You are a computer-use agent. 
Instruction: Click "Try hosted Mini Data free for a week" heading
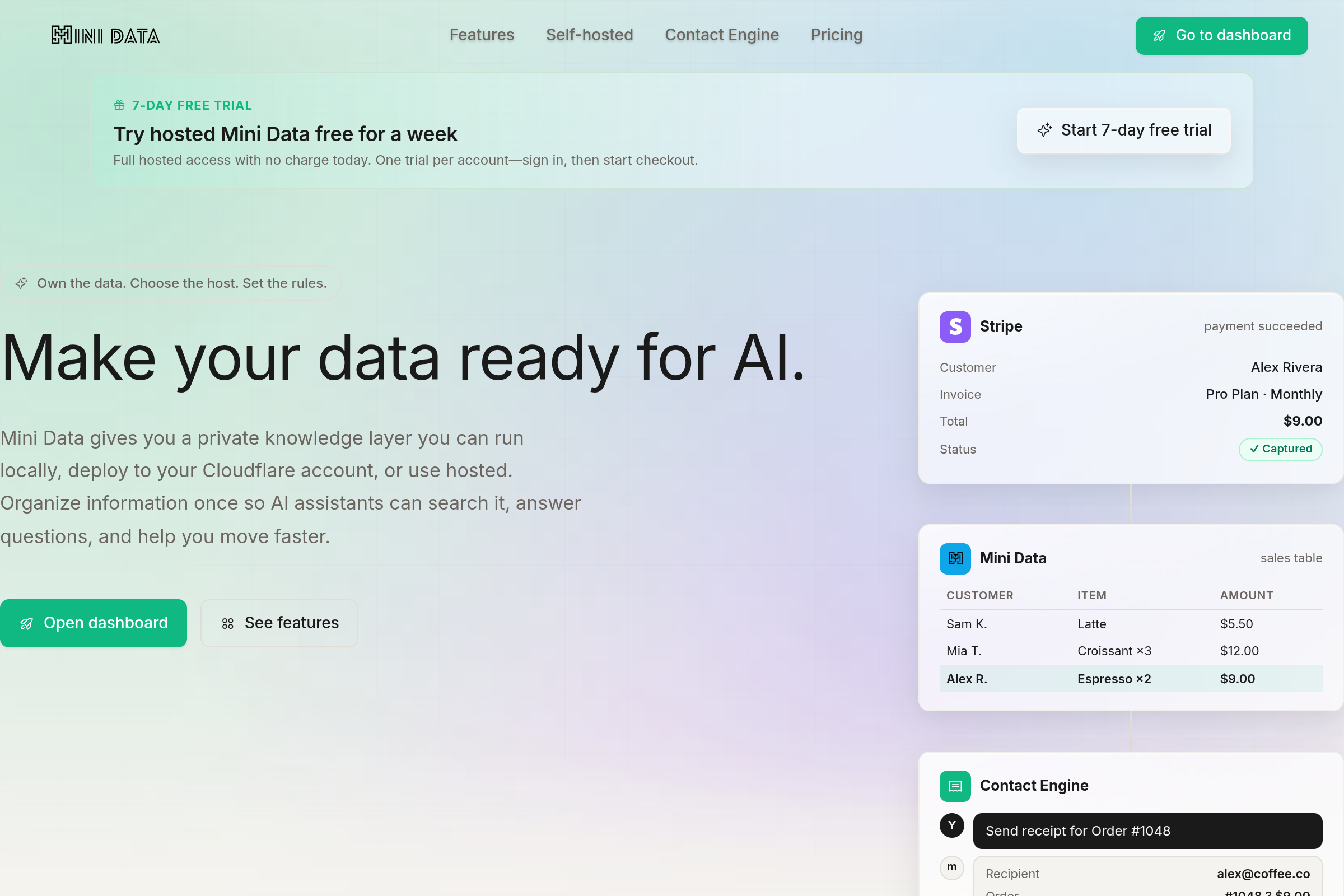click(x=285, y=134)
